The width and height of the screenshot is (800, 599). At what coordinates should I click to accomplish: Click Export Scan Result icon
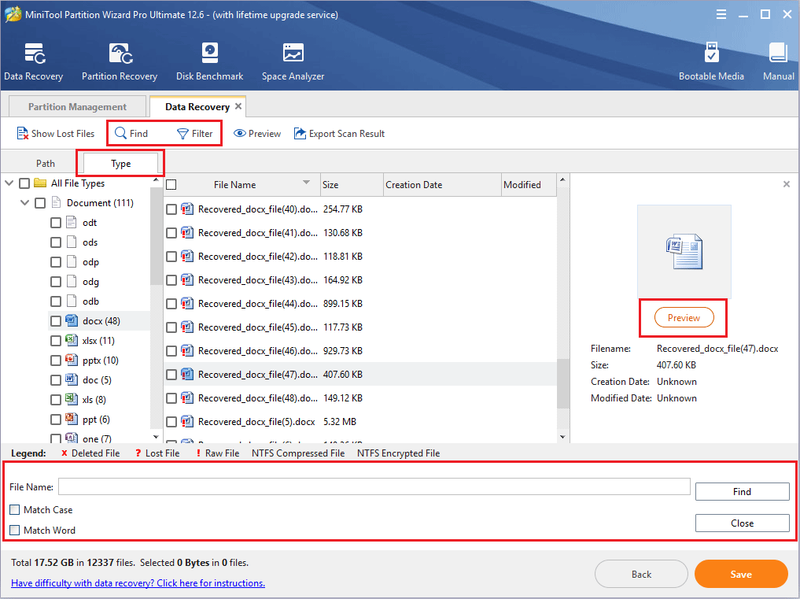(x=299, y=134)
